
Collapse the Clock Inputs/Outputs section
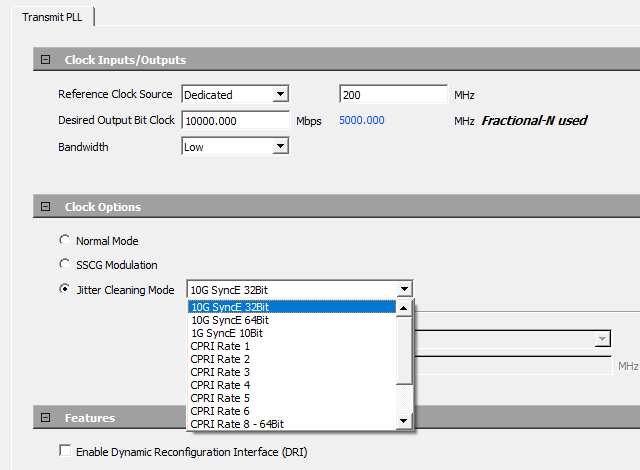click(45, 60)
